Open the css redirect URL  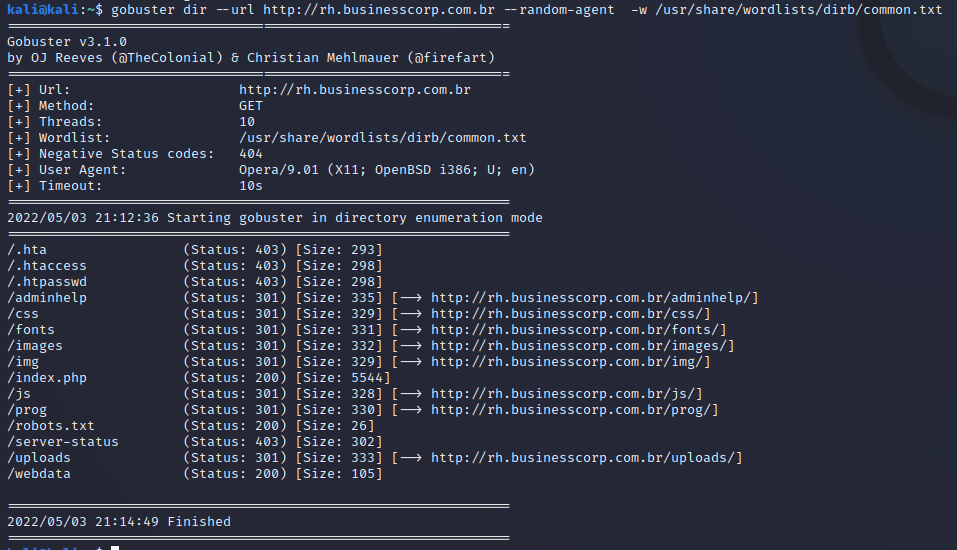point(570,314)
